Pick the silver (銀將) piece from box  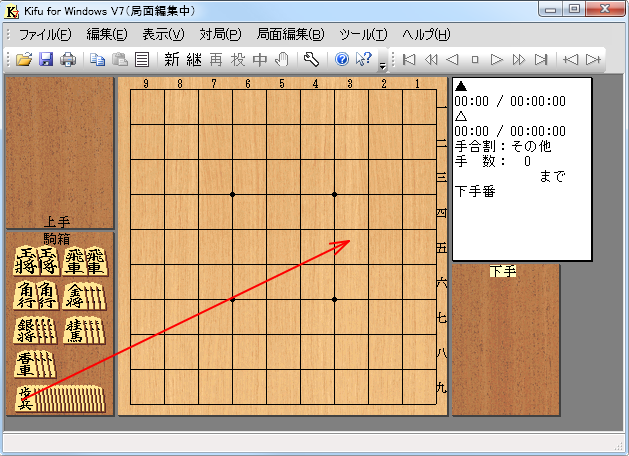point(35,330)
